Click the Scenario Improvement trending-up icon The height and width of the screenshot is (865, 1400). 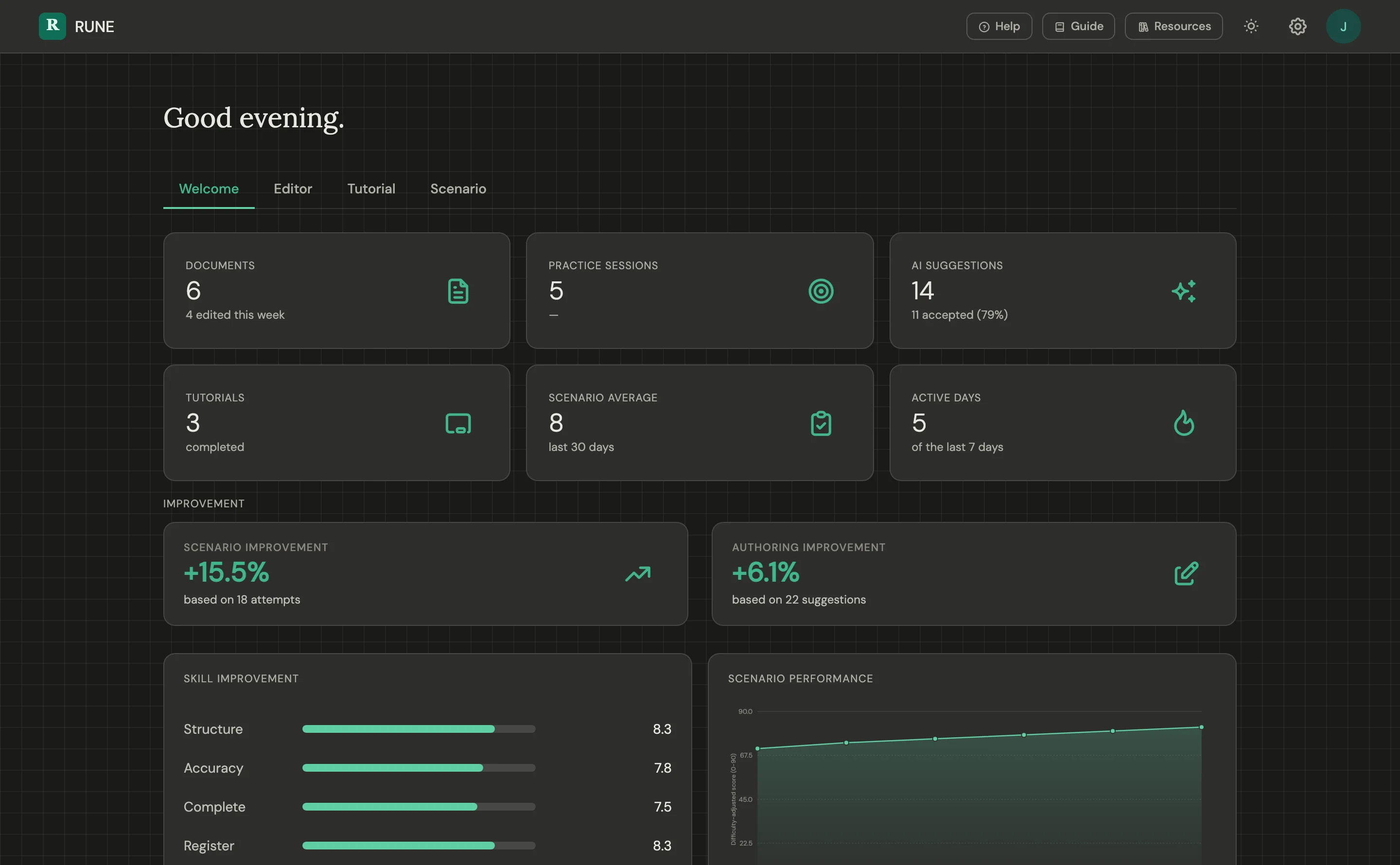[x=637, y=574]
